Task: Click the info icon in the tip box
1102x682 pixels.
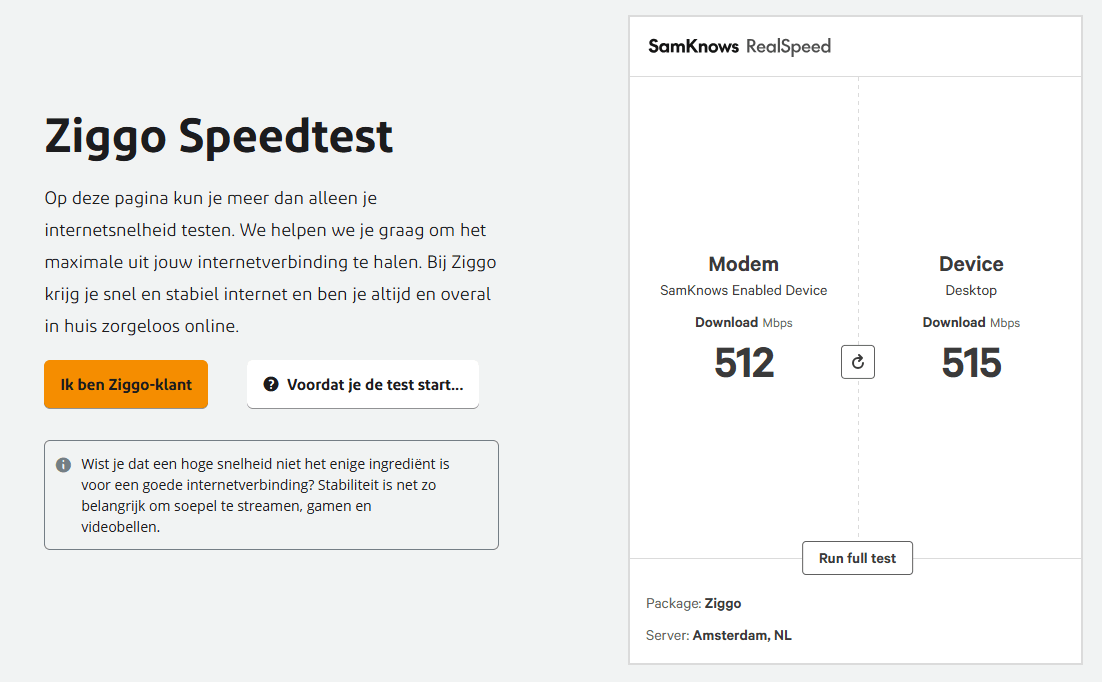Action: 64,465
